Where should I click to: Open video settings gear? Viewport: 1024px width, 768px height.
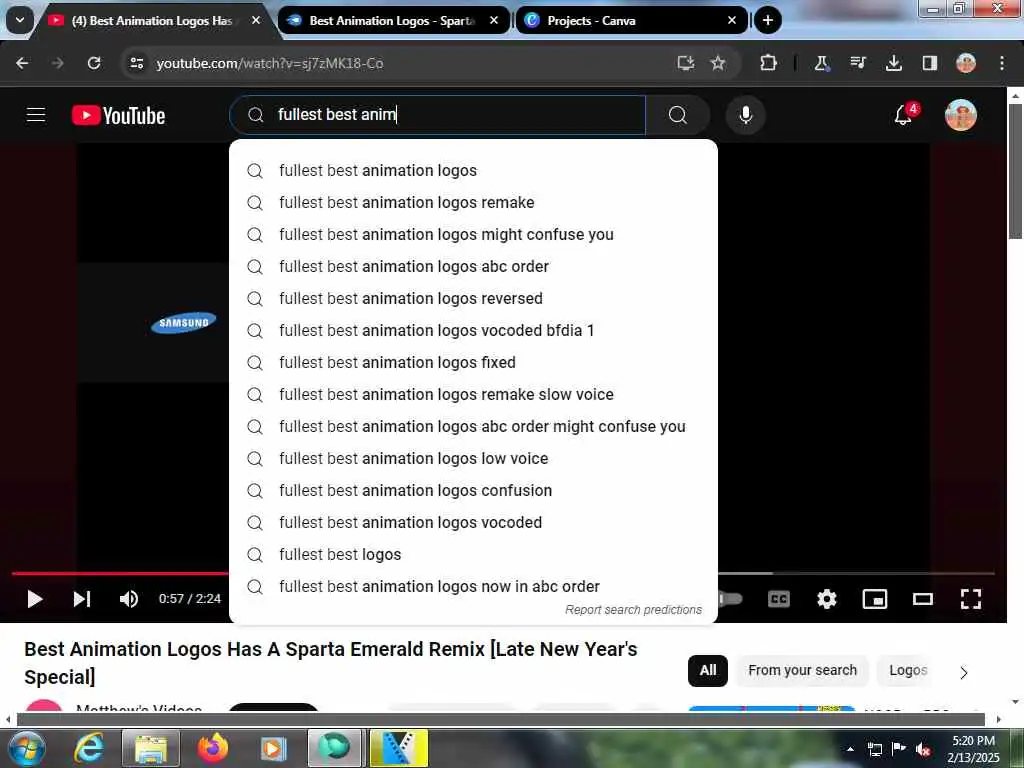pos(827,599)
